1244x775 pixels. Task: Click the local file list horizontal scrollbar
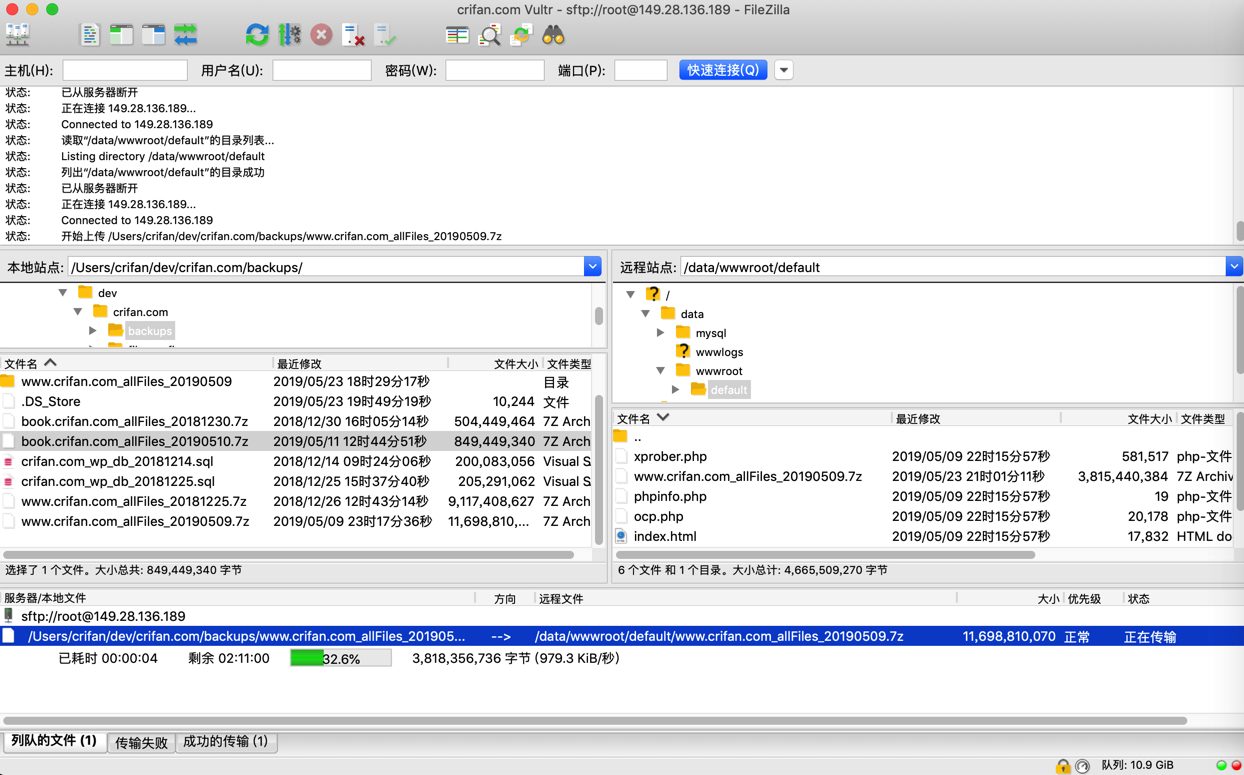point(289,554)
